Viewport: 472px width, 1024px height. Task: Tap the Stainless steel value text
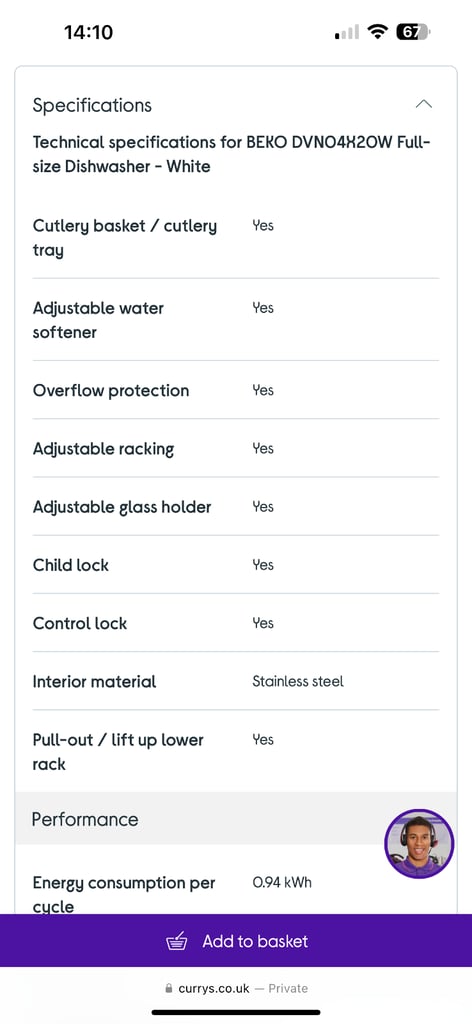298,681
